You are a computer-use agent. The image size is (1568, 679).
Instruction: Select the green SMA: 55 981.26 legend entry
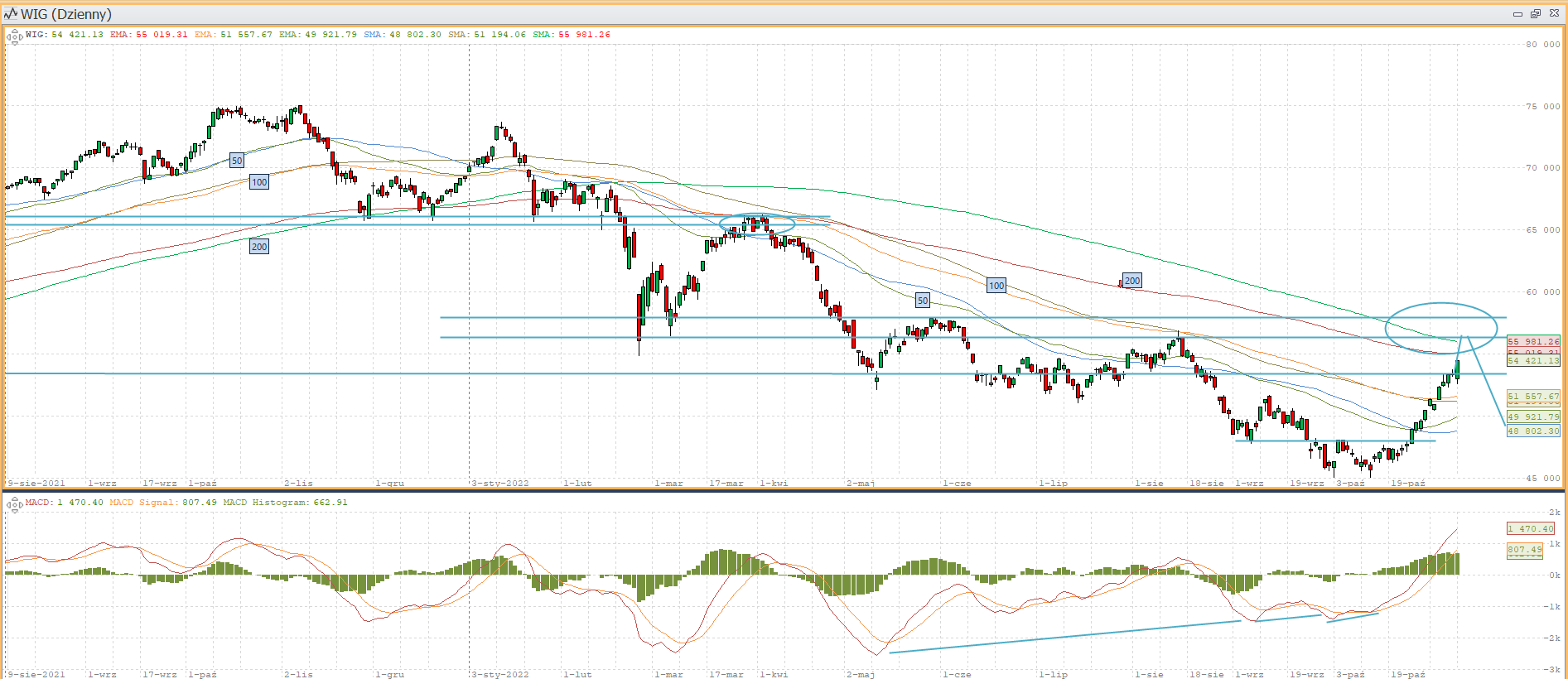[x=572, y=35]
